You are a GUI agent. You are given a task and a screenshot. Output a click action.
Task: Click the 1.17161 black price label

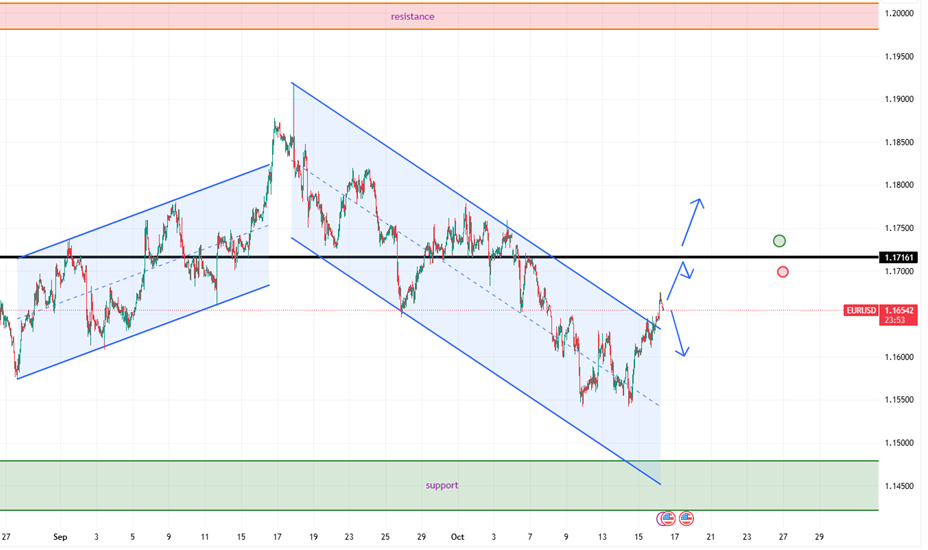click(900, 257)
